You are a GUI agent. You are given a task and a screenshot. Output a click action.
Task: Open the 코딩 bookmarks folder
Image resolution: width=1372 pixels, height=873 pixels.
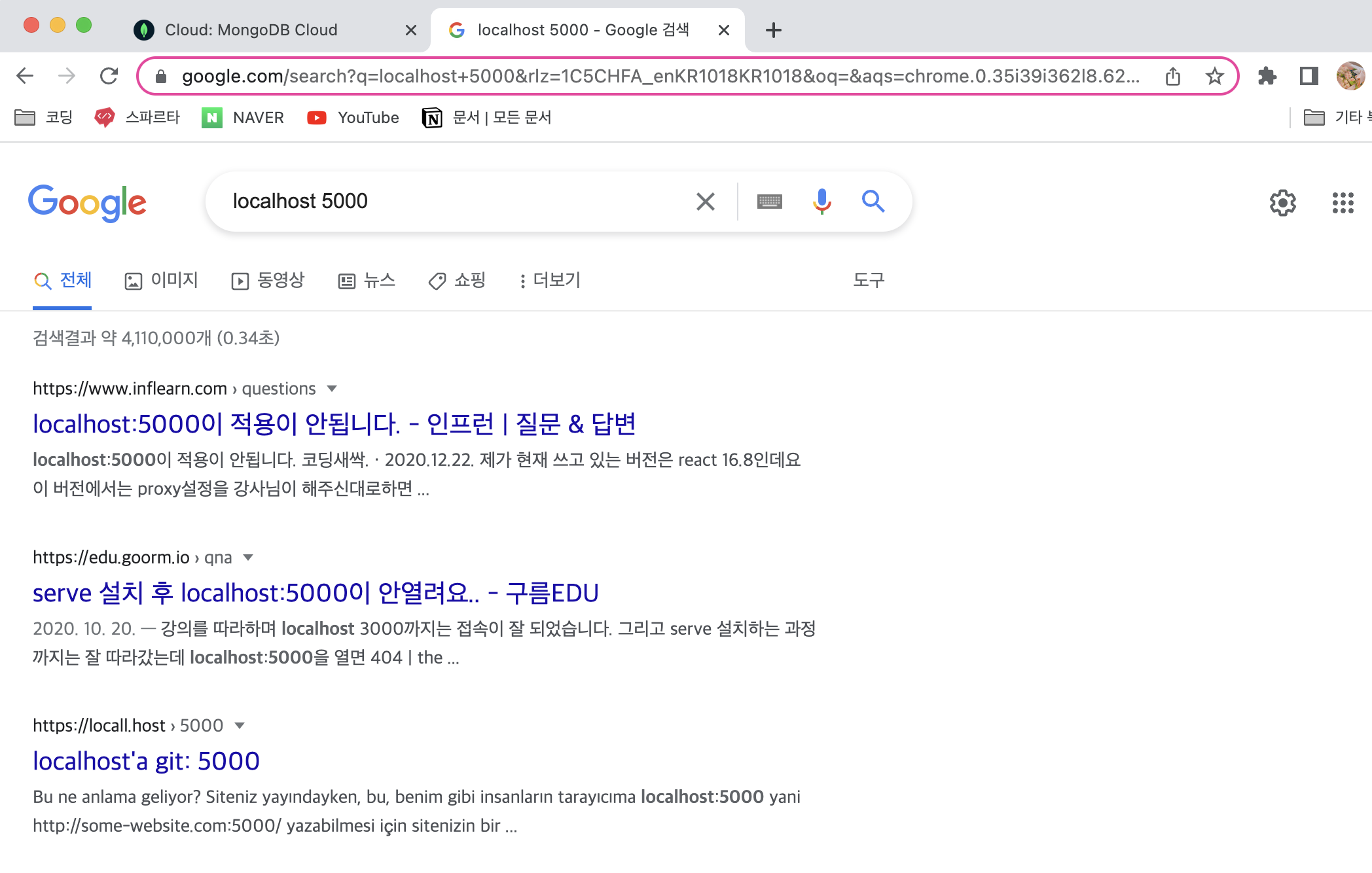pos(43,118)
